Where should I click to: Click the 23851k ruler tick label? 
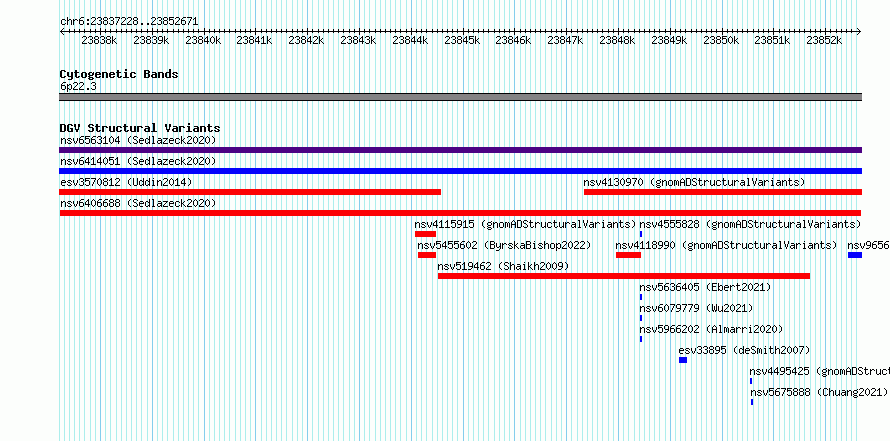pyautogui.click(x=773, y=40)
